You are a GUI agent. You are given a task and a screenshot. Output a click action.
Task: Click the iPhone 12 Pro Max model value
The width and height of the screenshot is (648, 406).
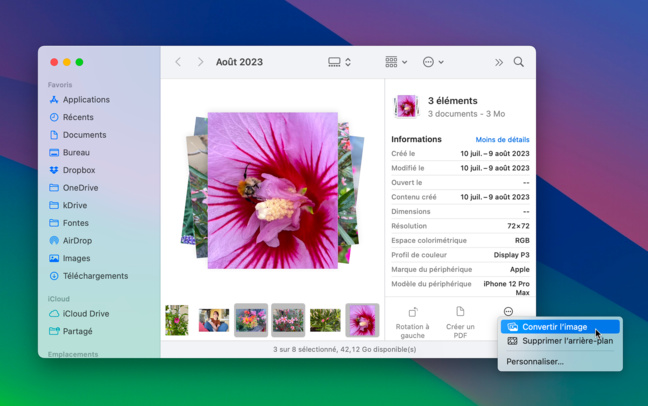[506, 288]
